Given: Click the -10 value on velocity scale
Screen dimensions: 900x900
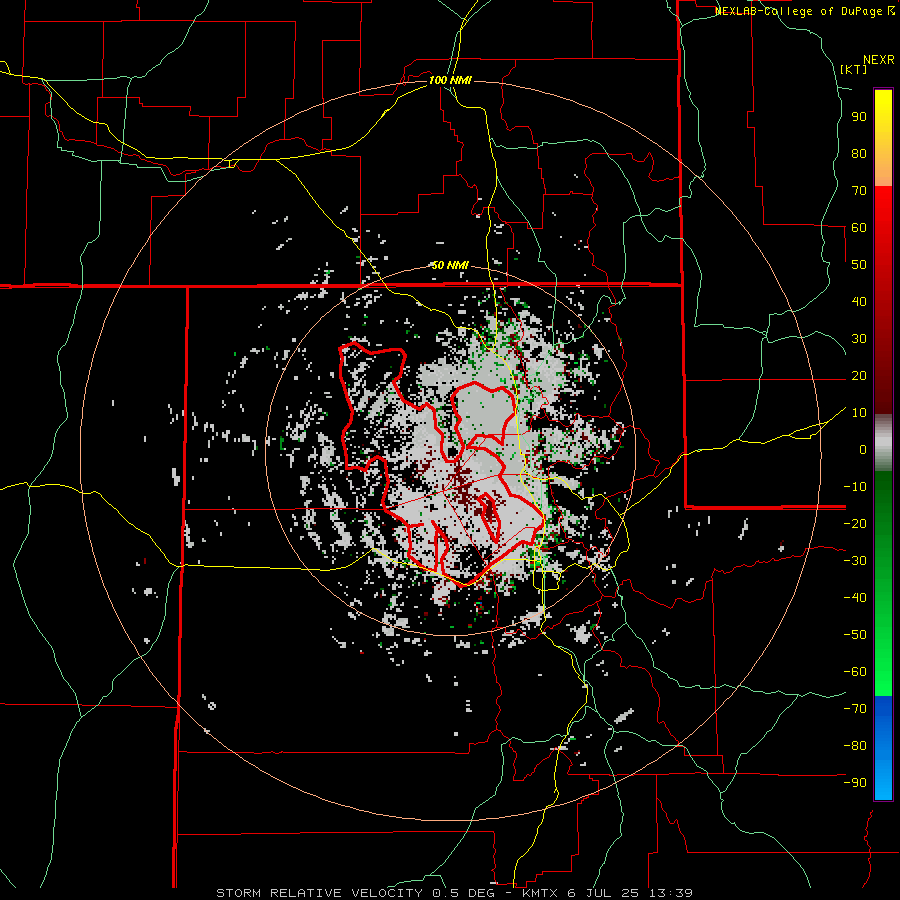Looking at the screenshot, I should click(x=855, y=487).
